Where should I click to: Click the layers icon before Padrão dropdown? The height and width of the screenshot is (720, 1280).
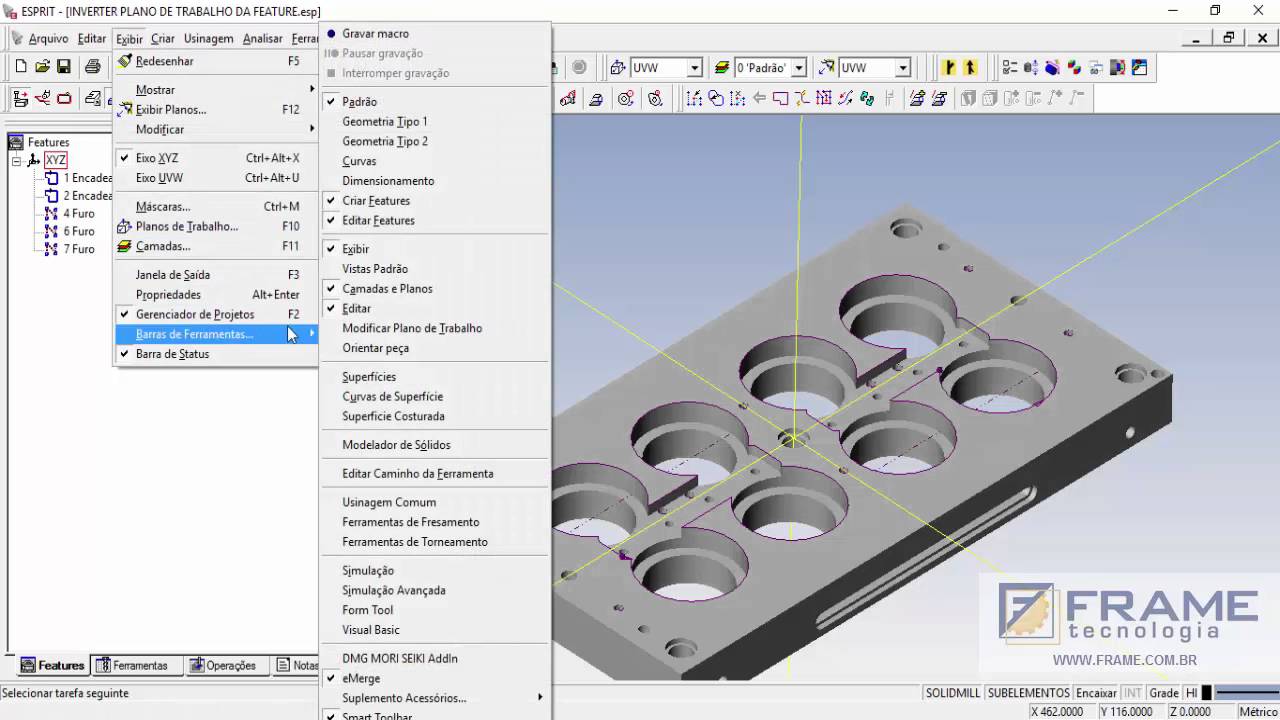722,68
